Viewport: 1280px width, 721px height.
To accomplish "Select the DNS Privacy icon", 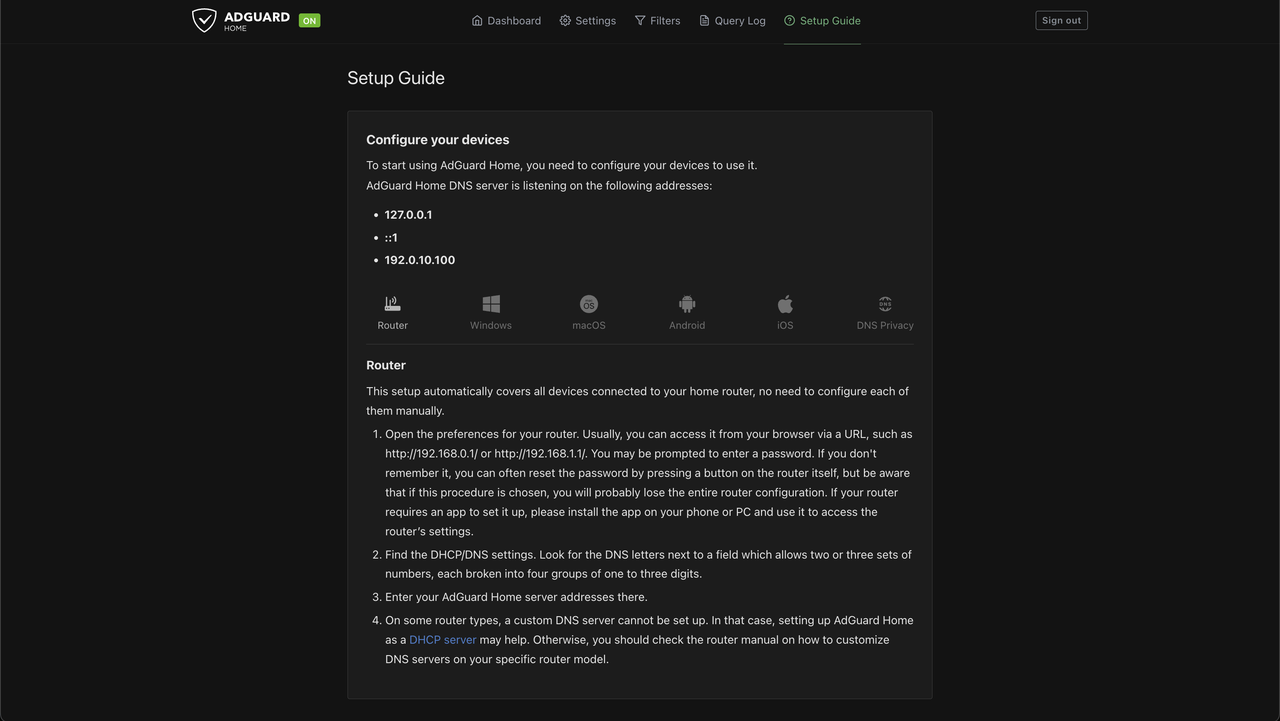I will [885, 304].
